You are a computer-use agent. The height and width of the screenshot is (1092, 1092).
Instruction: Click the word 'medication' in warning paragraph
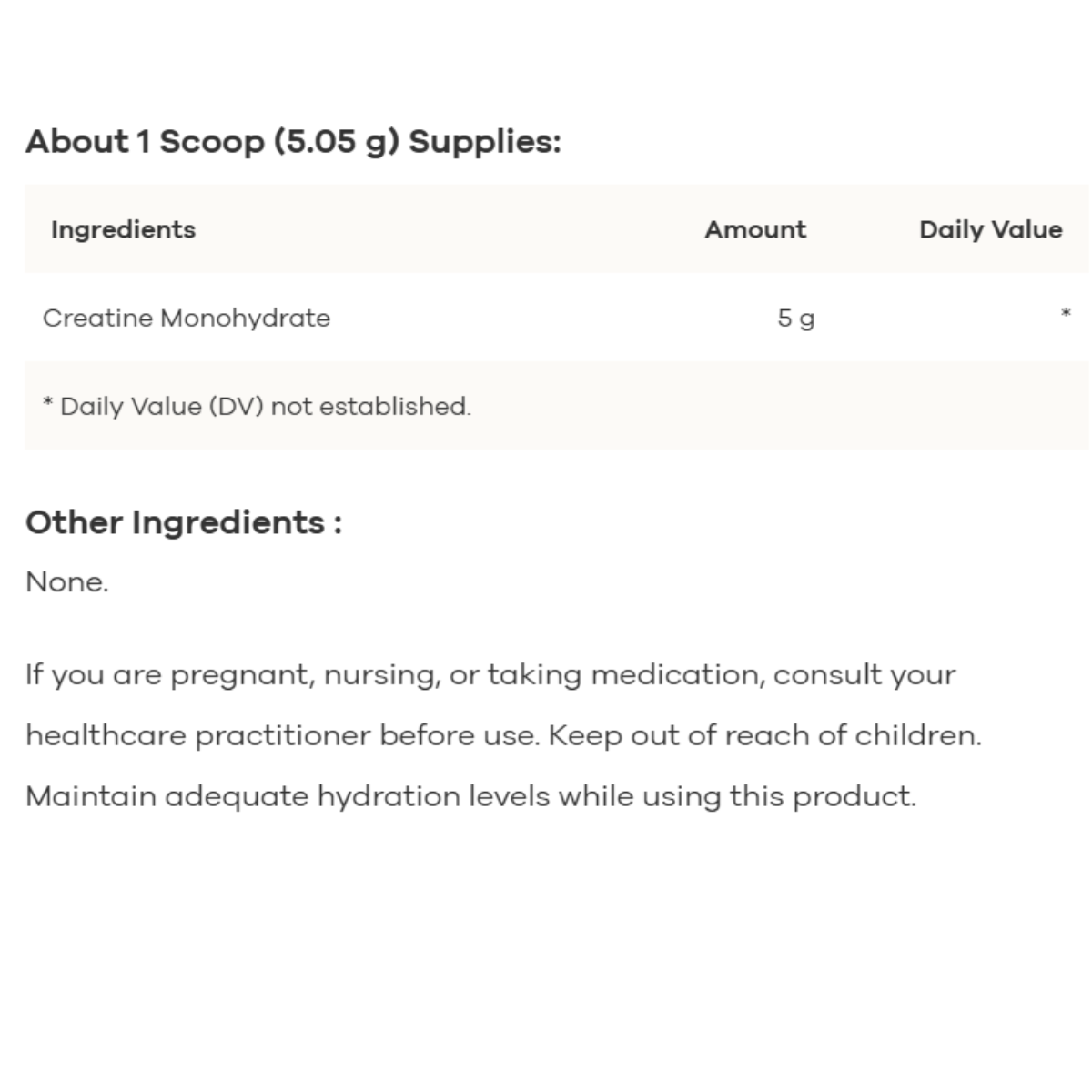(x=676, y=675)
